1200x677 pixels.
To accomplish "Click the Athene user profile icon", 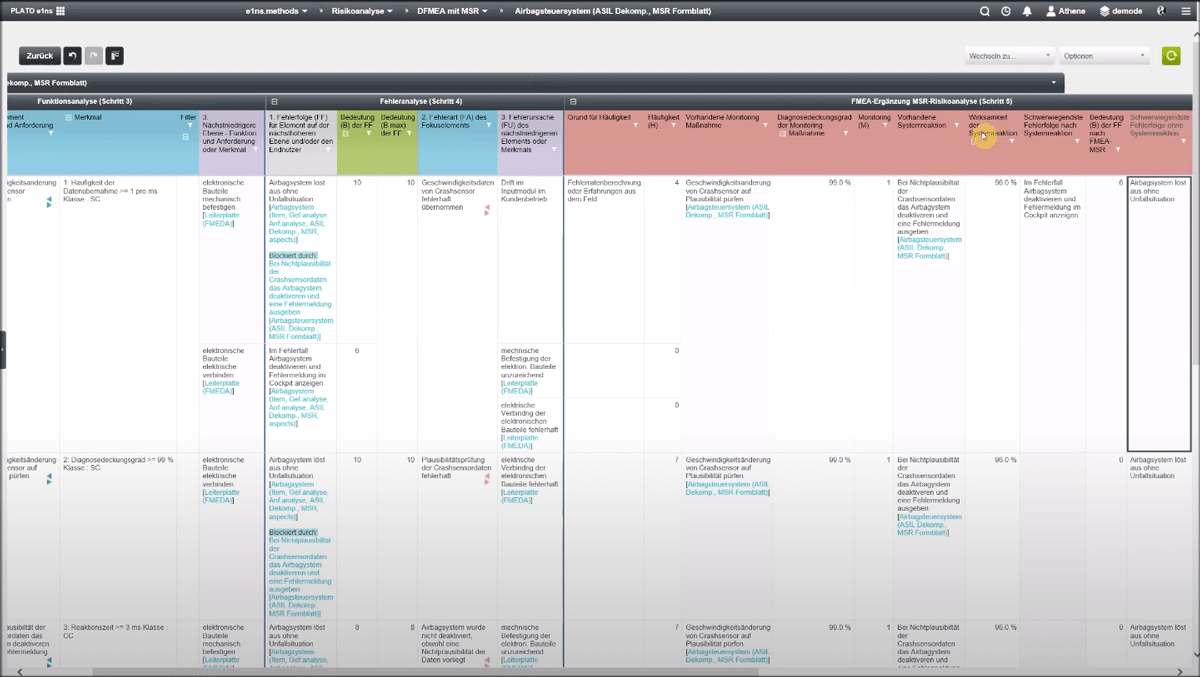I will [1051, 11].
